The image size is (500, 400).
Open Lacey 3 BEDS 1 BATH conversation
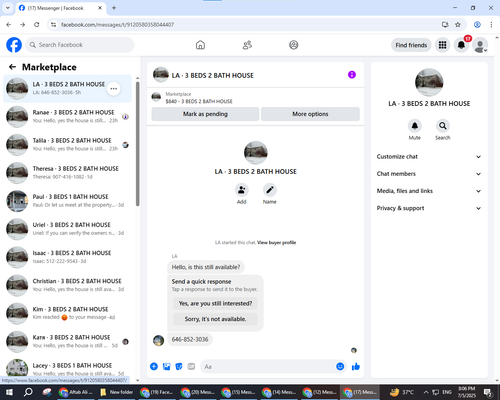(68, 368)
